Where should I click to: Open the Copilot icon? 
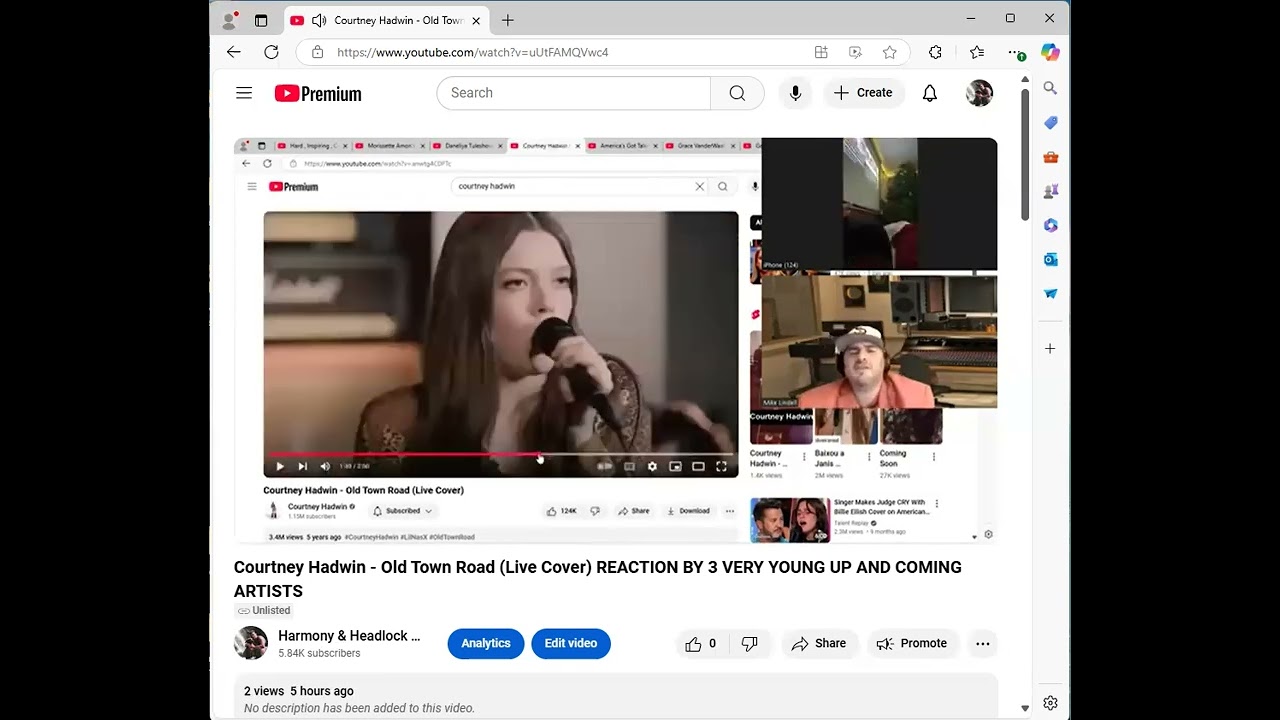1050,52
